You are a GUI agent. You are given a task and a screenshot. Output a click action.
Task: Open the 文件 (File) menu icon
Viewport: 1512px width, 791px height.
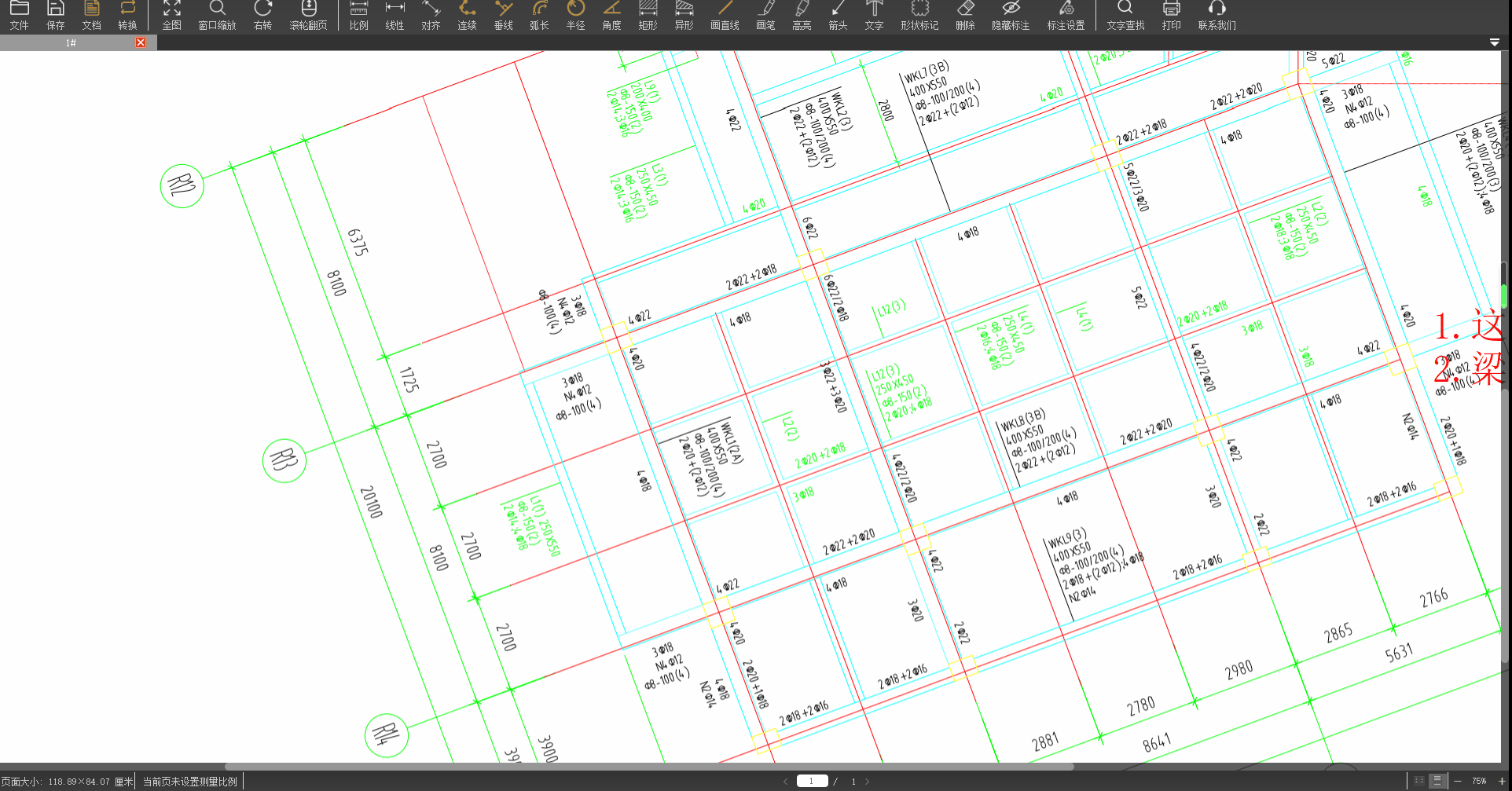pos(20,16)
